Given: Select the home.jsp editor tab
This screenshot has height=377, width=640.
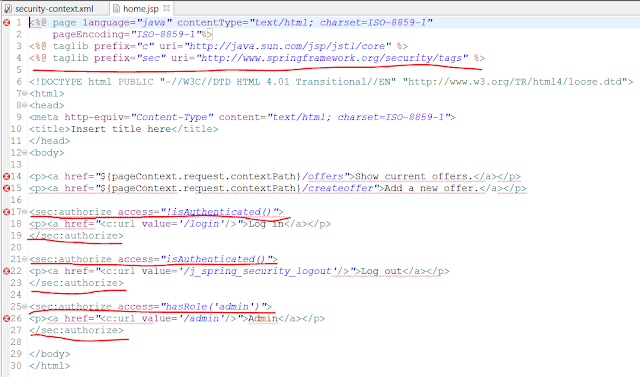Looking at the screenshot, I should [x=141, y=9].
